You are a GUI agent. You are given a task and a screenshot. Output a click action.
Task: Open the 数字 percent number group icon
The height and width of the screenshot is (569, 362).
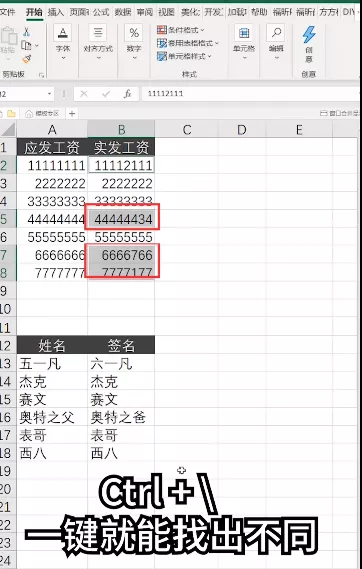(x=134, y=33)
